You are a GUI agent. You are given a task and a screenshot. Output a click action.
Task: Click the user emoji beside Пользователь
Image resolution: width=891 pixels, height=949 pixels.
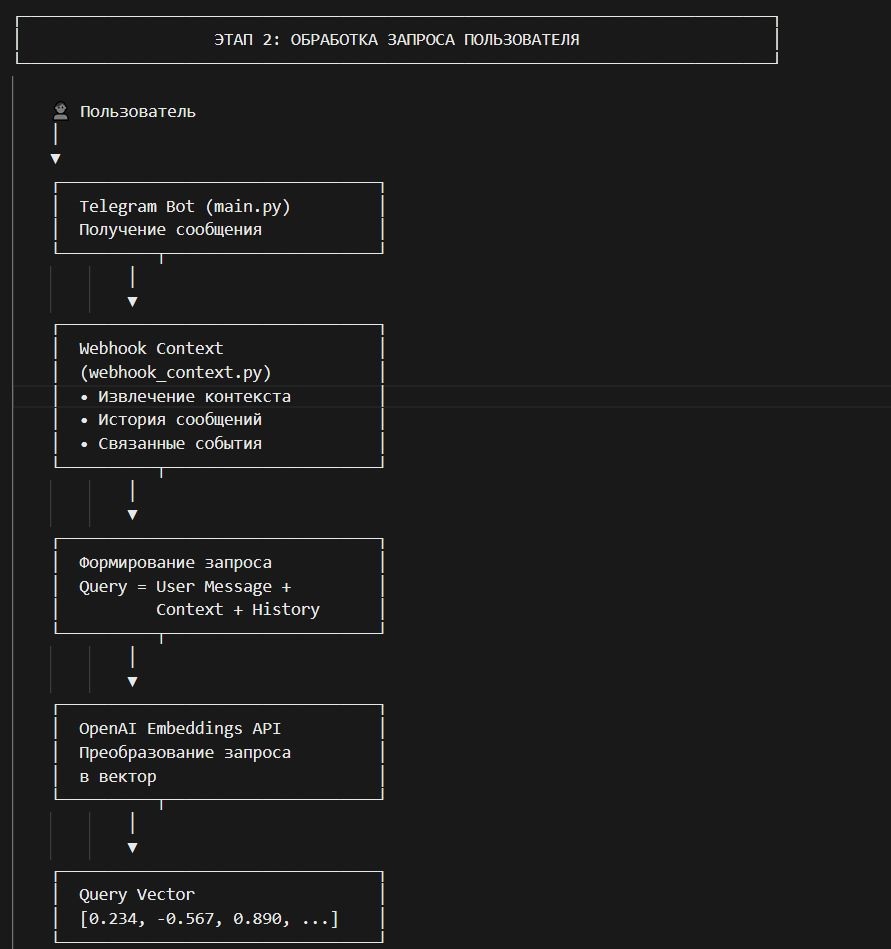[60, 111]
